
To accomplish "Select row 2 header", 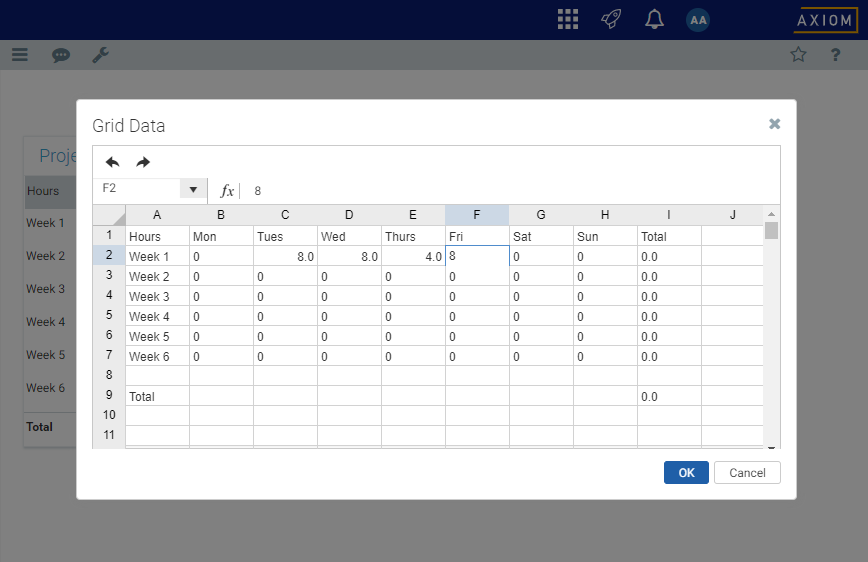I will tap(109, 256).
